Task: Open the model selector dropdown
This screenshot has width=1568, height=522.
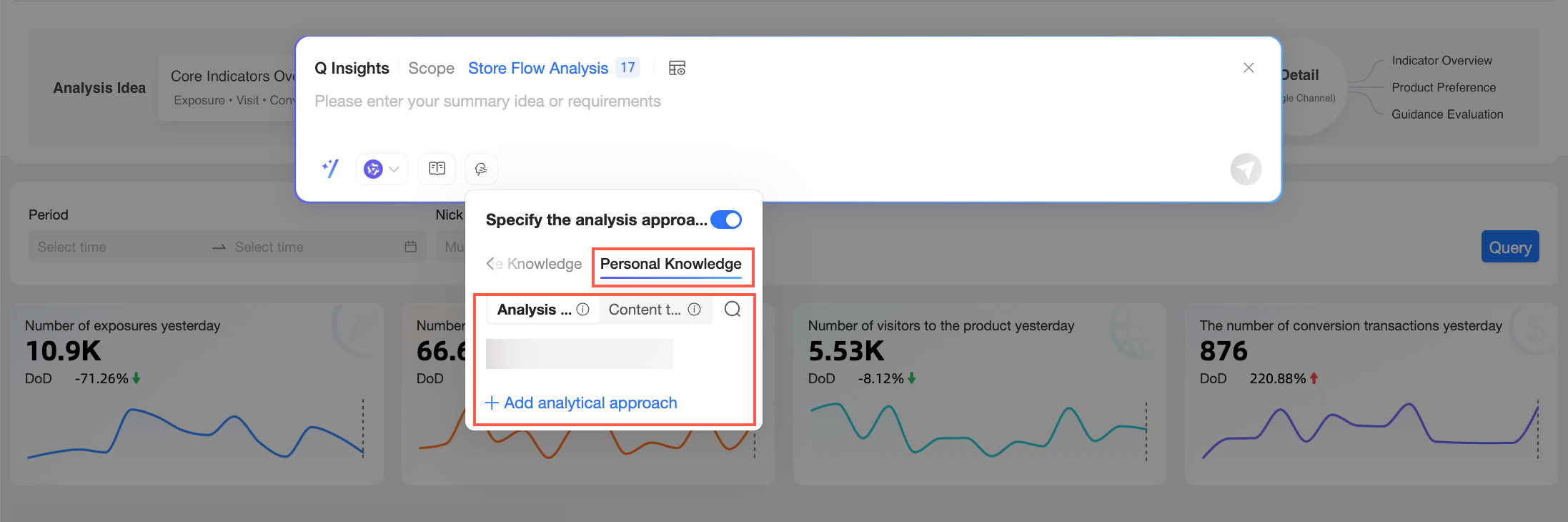Action: pyautogui.click(x=382, y=169)
